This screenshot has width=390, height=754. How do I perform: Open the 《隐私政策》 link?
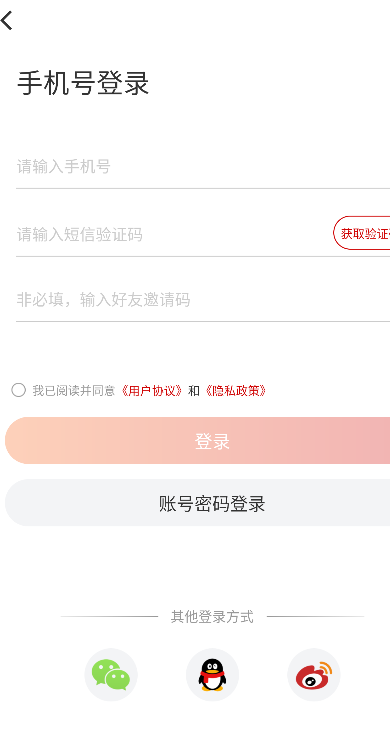pyautogui.click(x=235, y=390)
